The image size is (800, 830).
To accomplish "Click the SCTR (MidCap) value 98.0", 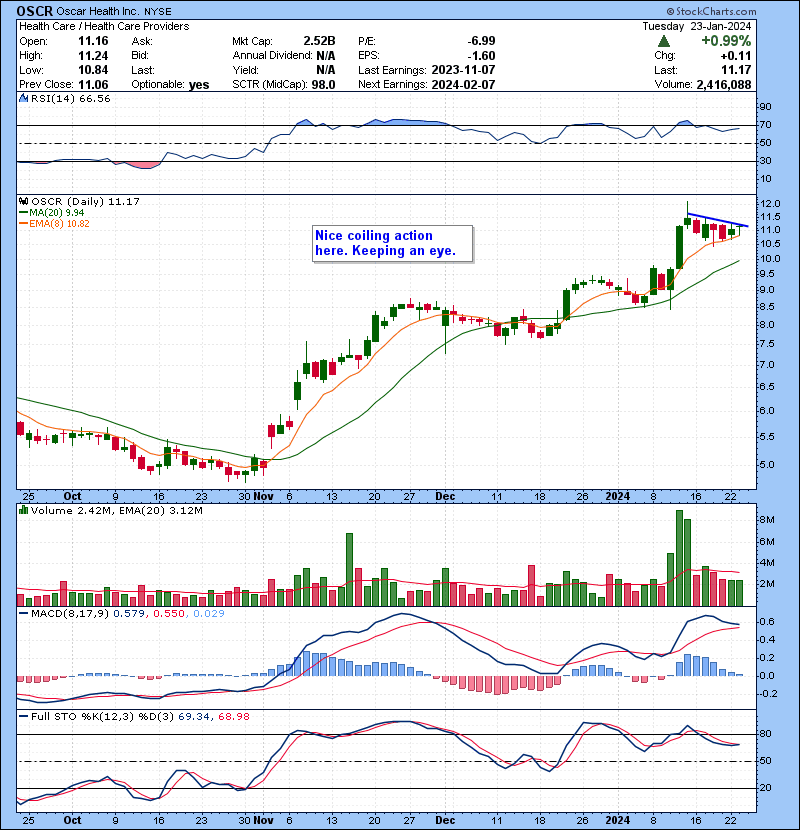I will pyautogui.click(x=323, y=85).
